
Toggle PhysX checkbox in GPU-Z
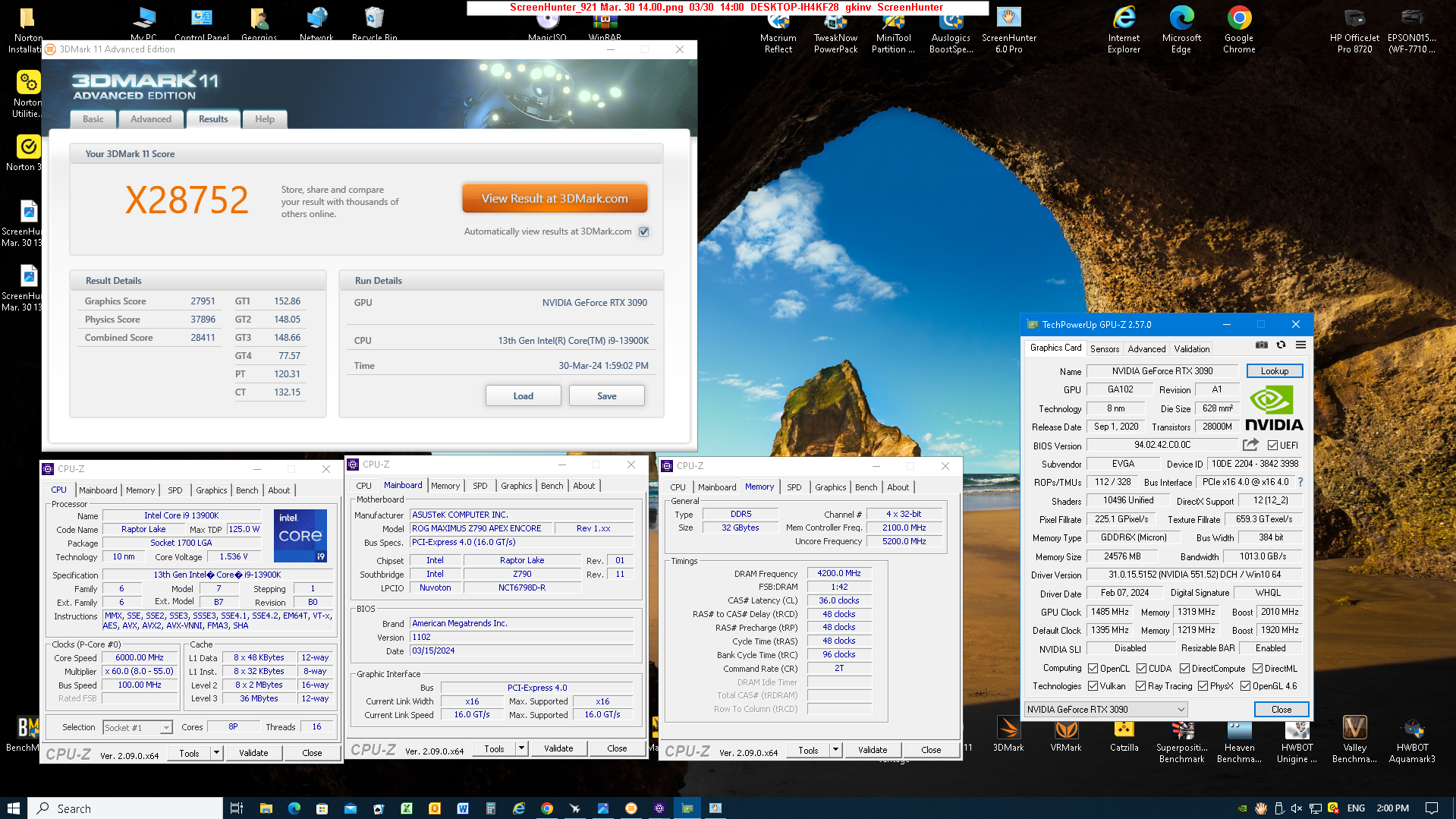tap(1203, 686)
